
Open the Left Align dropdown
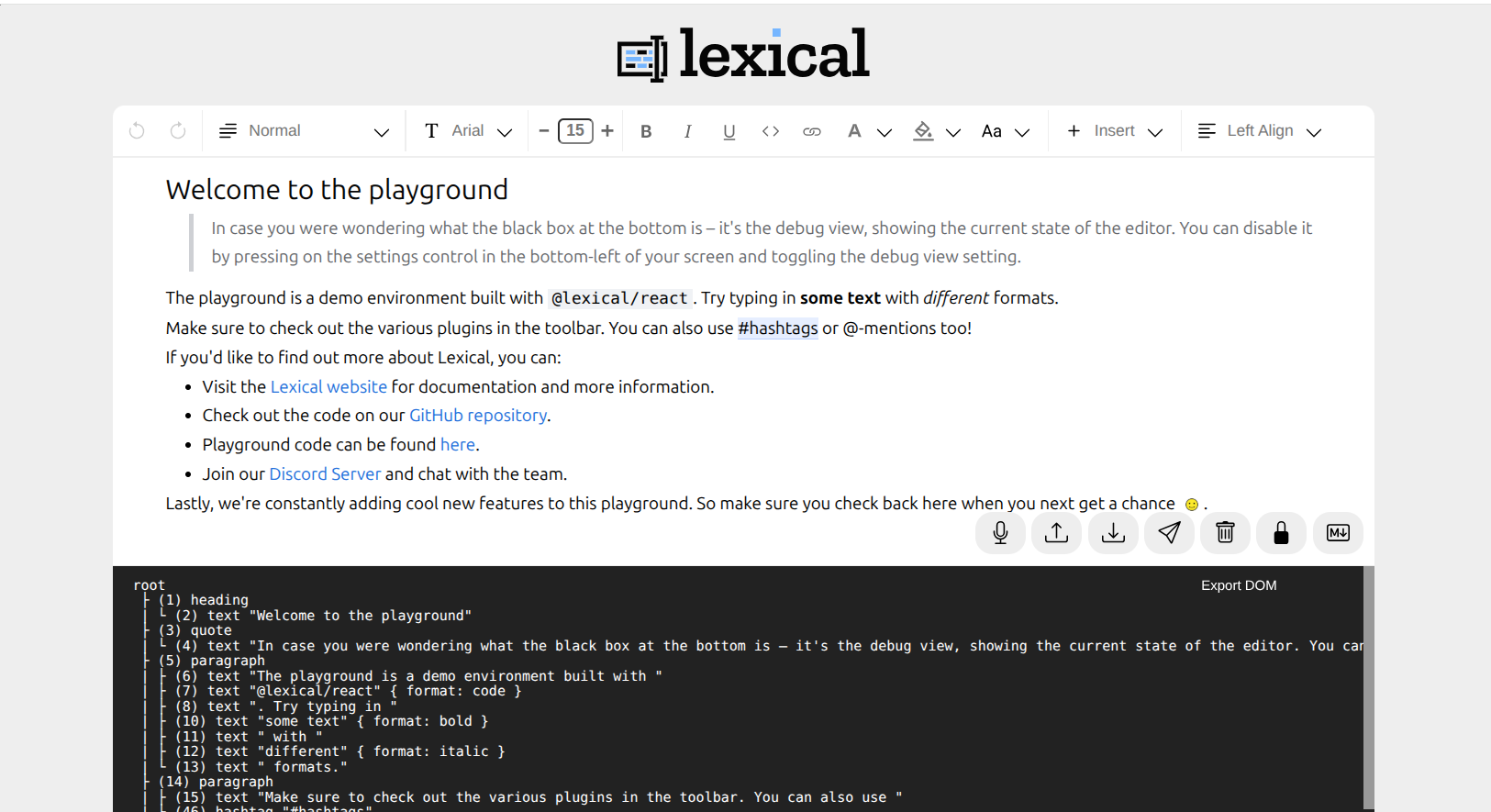(1260, 131)
